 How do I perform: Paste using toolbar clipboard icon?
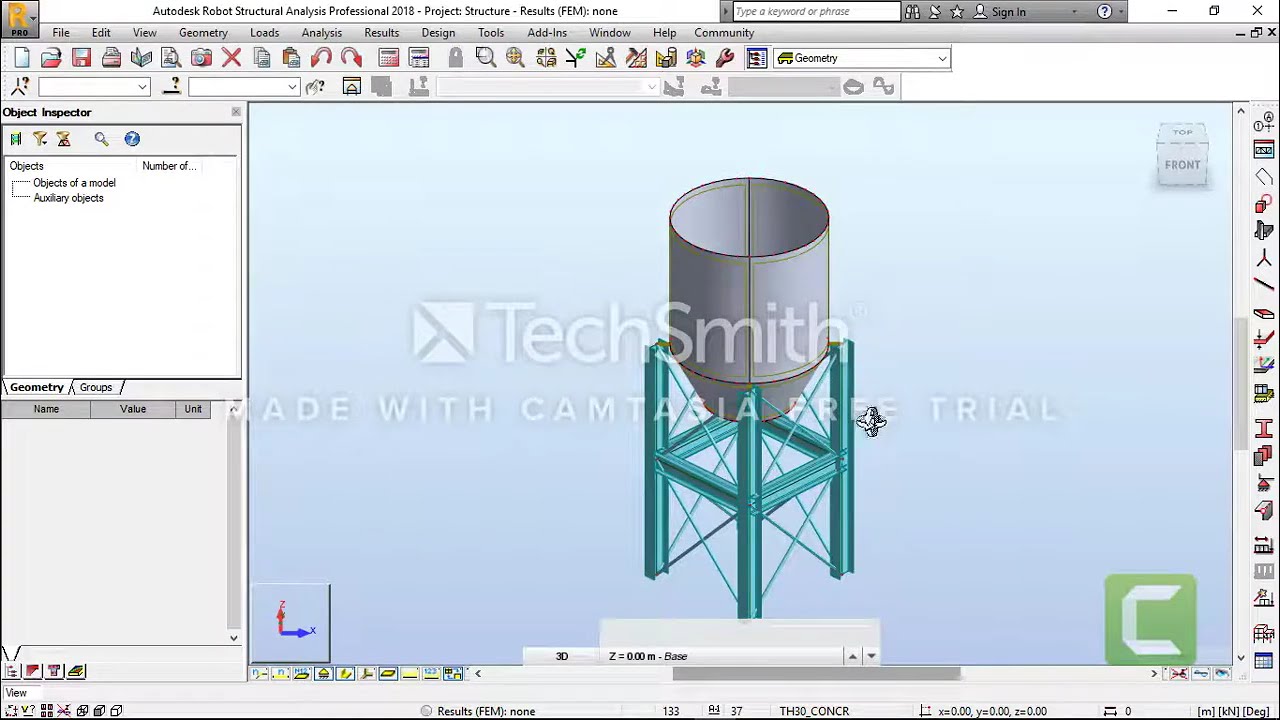pos(291,58)
